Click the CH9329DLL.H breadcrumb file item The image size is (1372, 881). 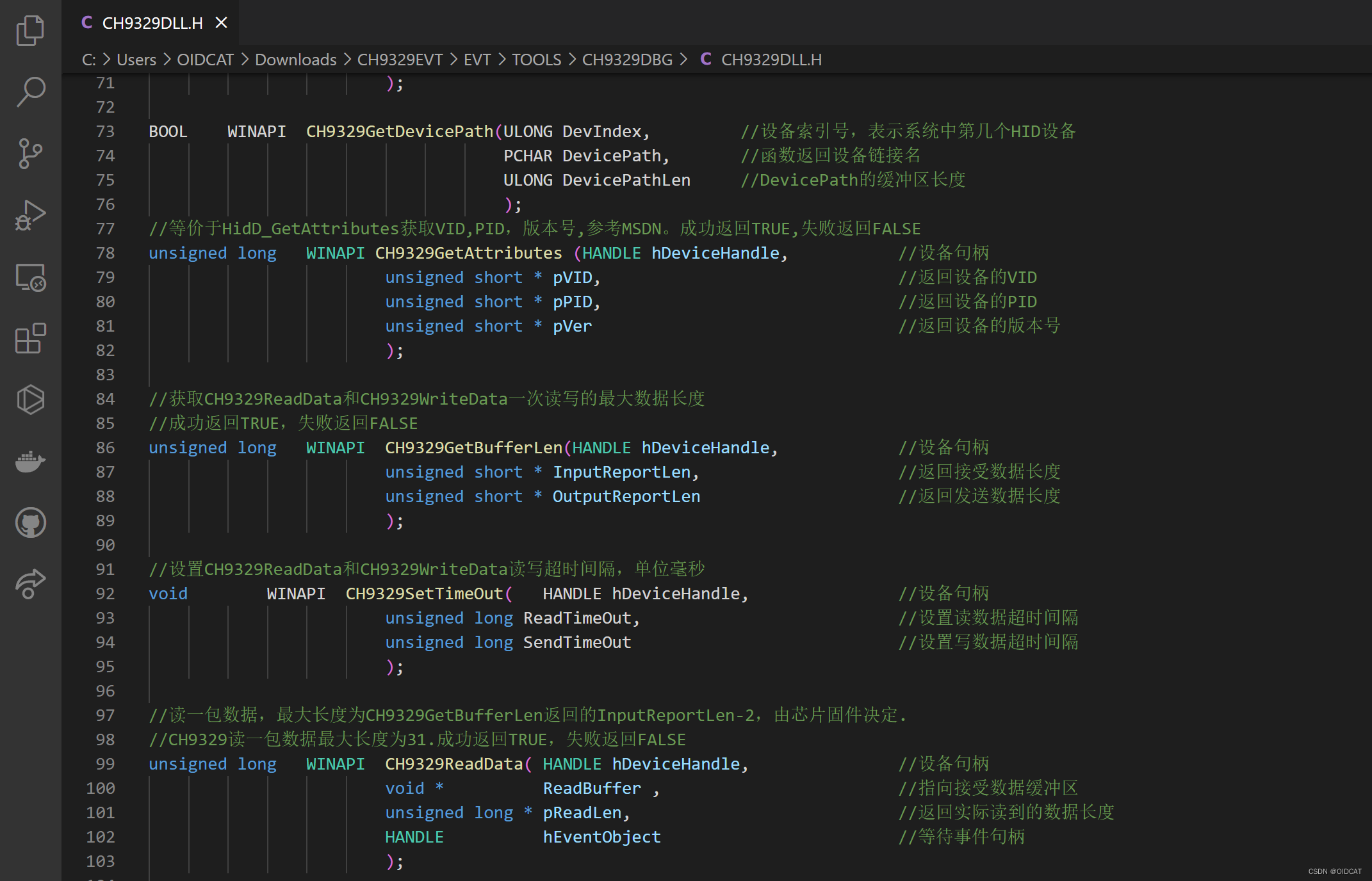click(771, 60)
